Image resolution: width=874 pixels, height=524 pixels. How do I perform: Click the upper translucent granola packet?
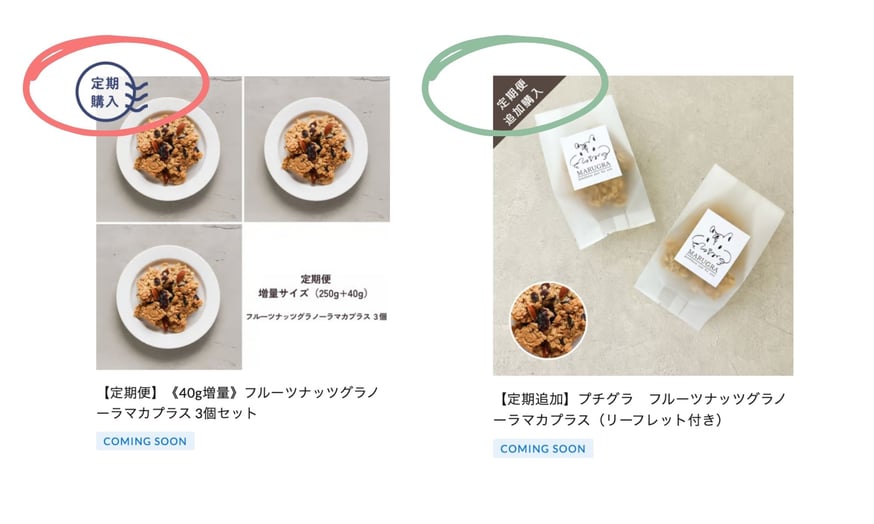tap(596, 172)
